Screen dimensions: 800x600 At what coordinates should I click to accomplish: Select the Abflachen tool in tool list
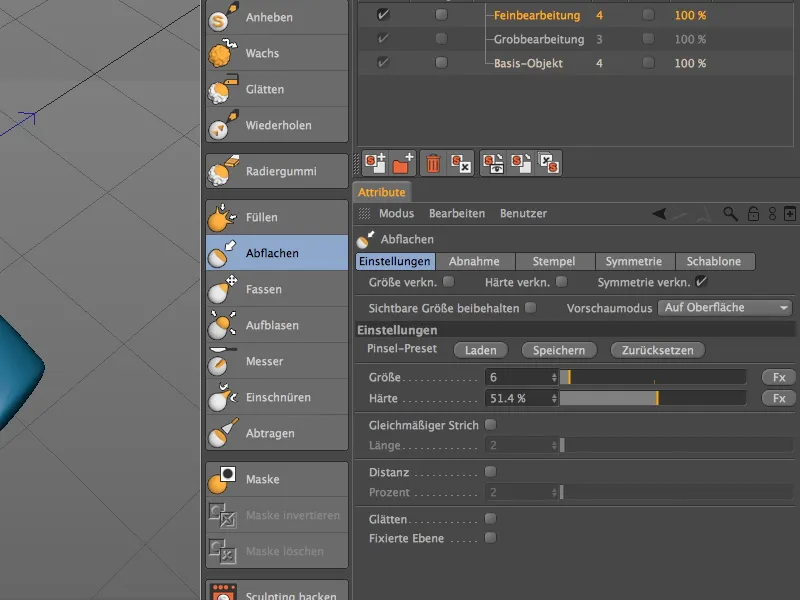[277, 253]
